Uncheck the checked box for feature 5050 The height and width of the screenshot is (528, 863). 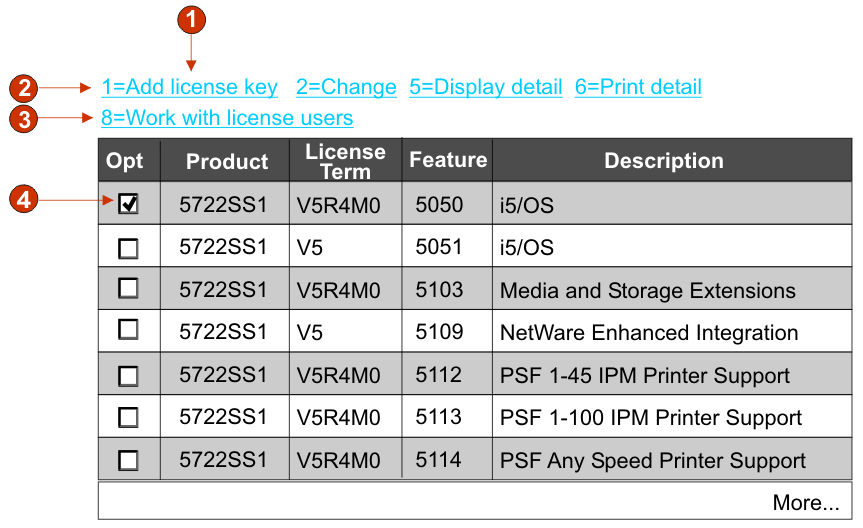click(128, 204)
